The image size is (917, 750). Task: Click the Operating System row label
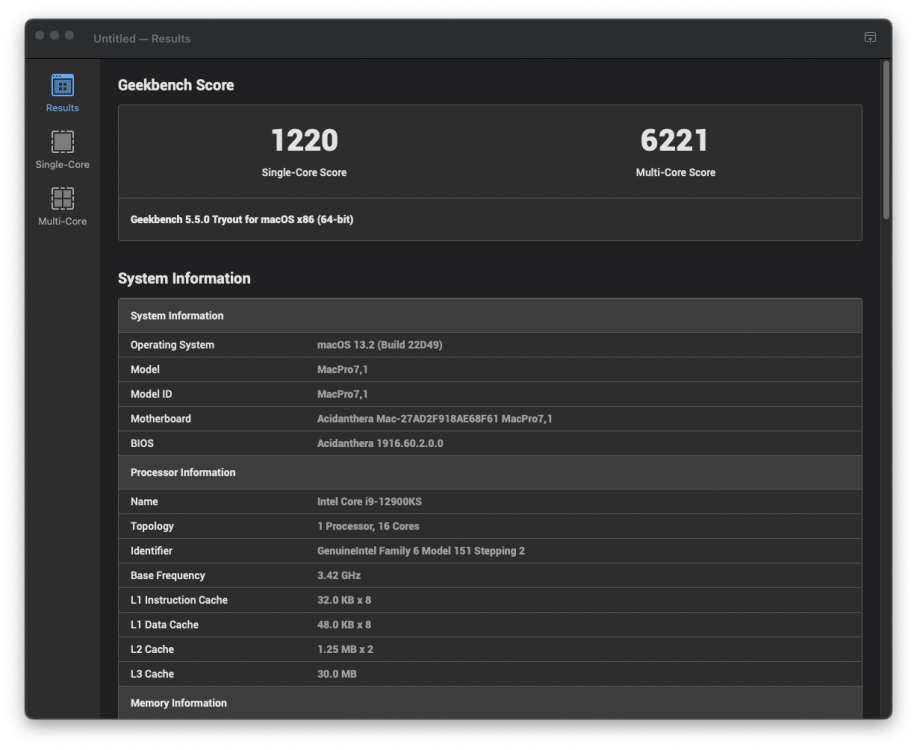pos(172,345)
